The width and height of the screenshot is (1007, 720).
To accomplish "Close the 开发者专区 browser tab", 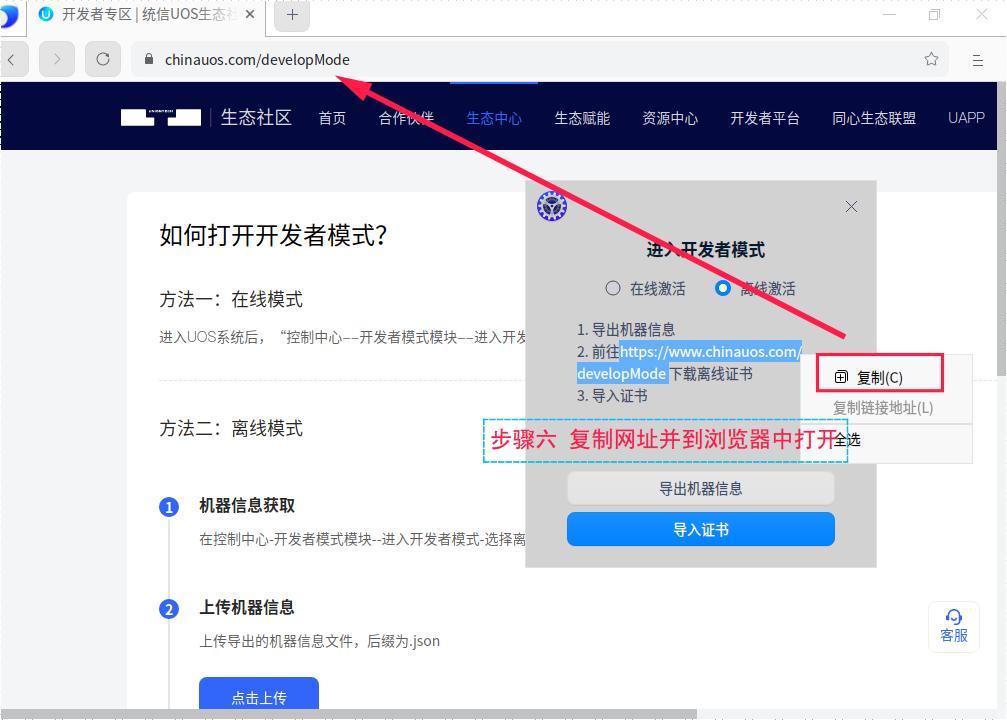I will point(250,13).
